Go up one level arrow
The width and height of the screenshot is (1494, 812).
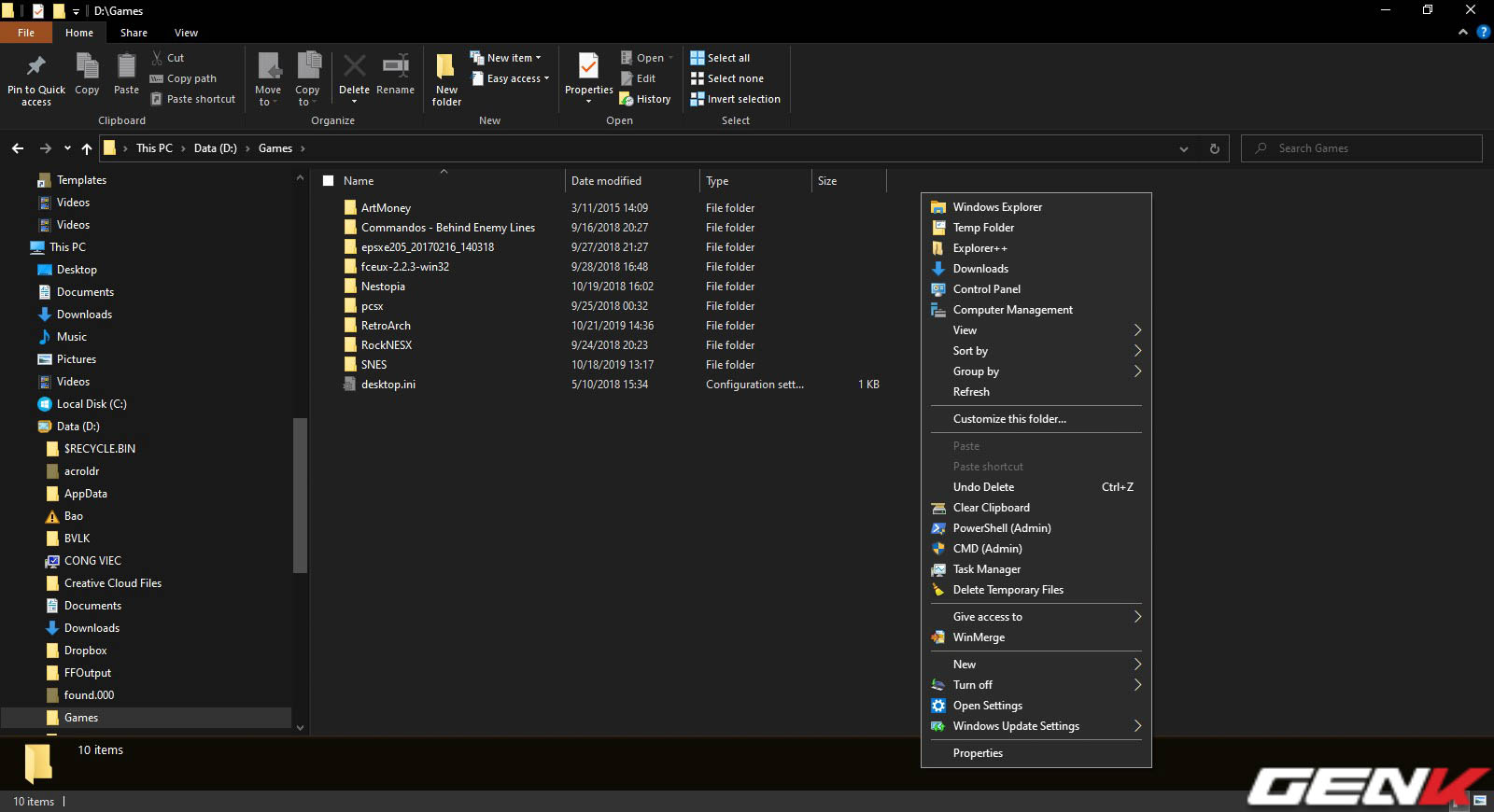point(87,148)
